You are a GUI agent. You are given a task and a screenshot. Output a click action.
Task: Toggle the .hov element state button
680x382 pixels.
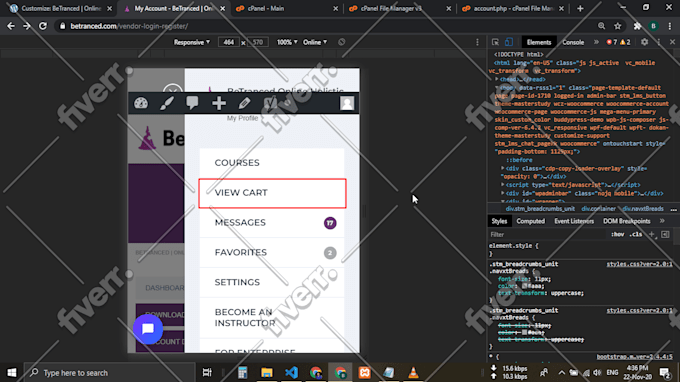pyautogui.click(x=617, y=235)
